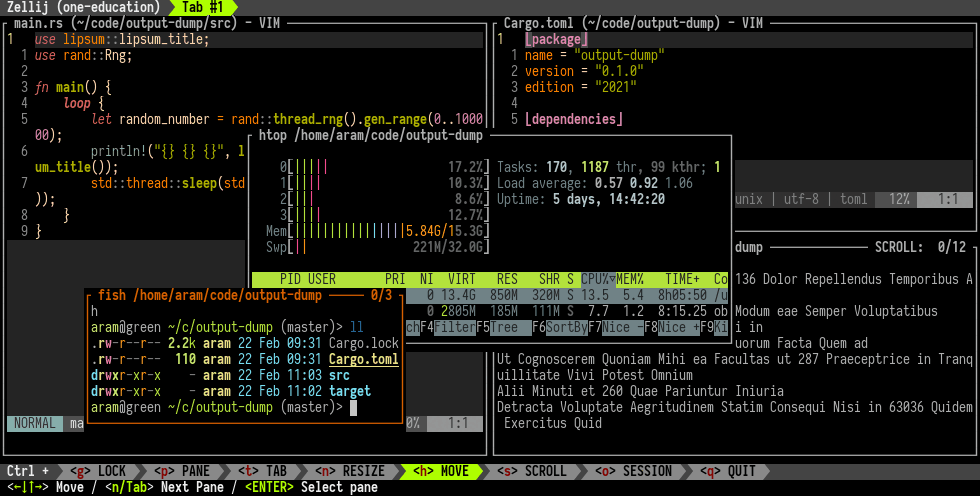Click Cargo.lock in the fish listing
This screenshot has height=496, width=980.
tap(364, 343)
